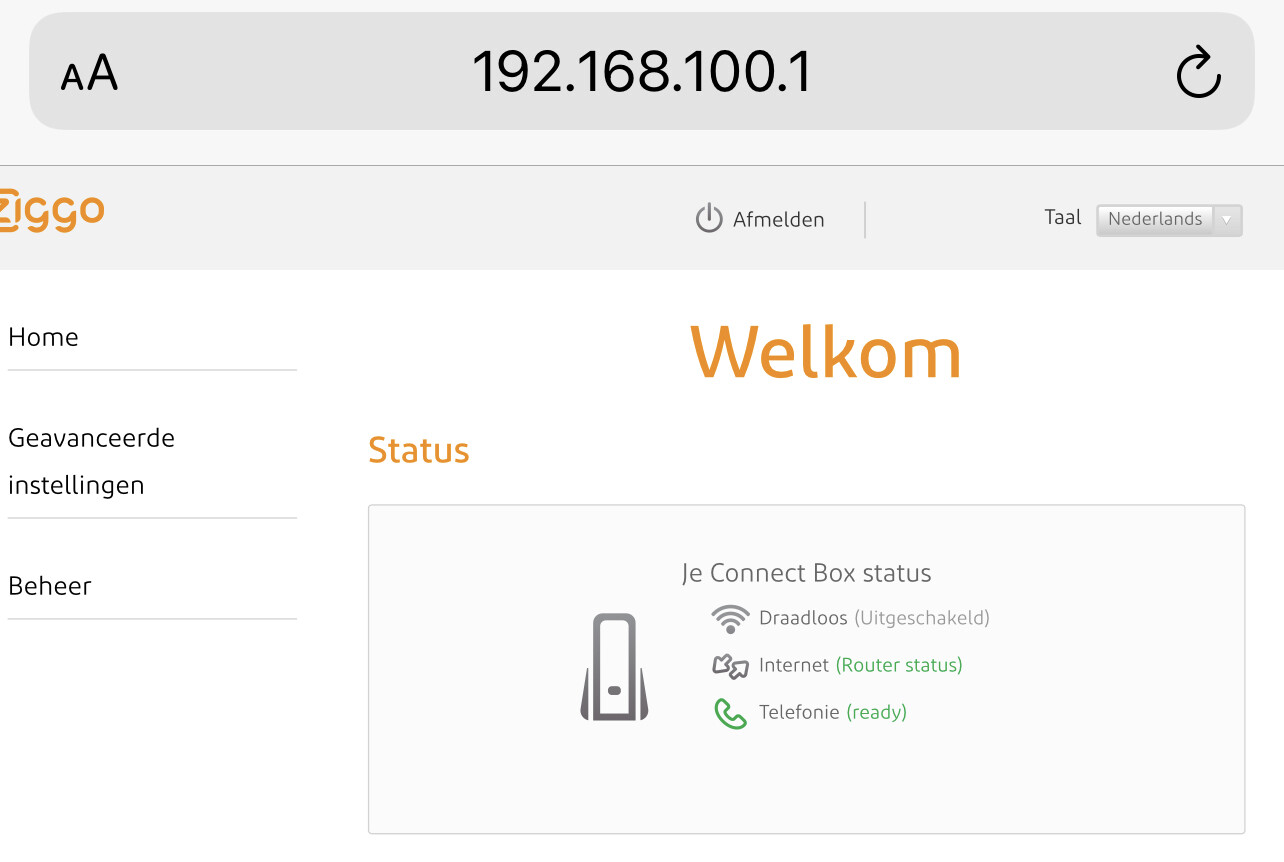The height and width of the screenshot is (862, 1284).
Task: Click the Connect Box modem image
Action: coord(614,667)
